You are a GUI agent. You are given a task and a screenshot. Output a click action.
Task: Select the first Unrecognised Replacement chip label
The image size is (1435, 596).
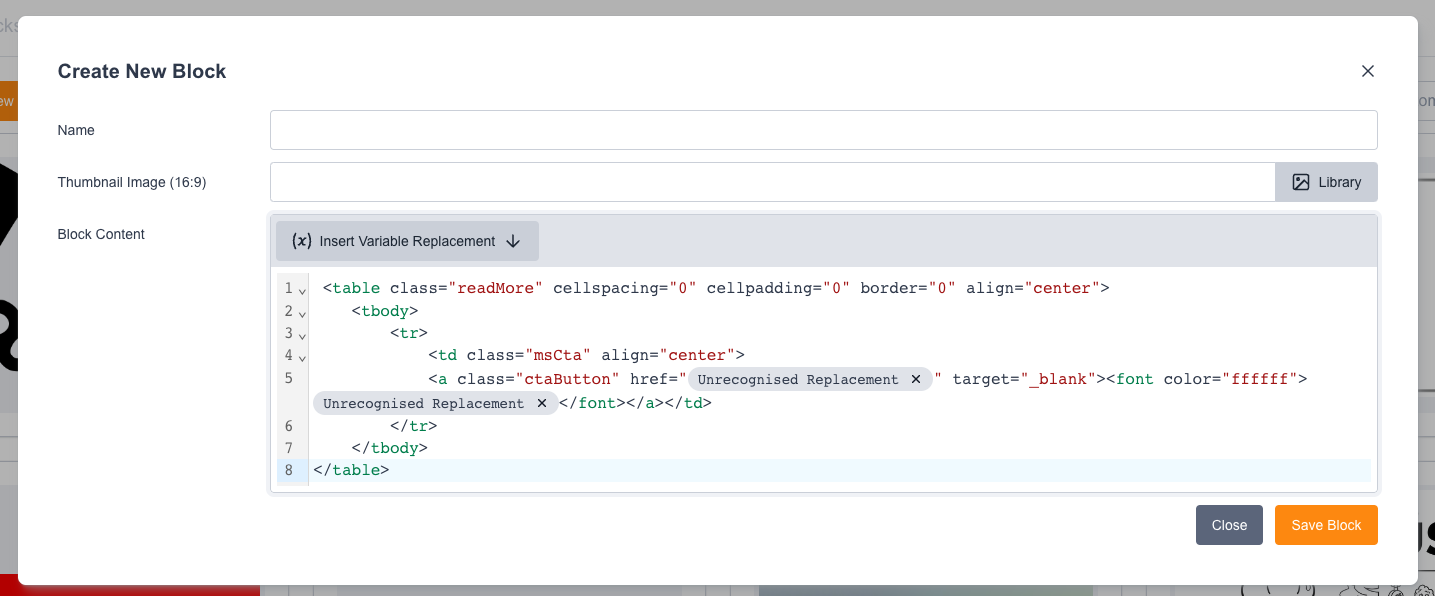[x=797, y=380]
